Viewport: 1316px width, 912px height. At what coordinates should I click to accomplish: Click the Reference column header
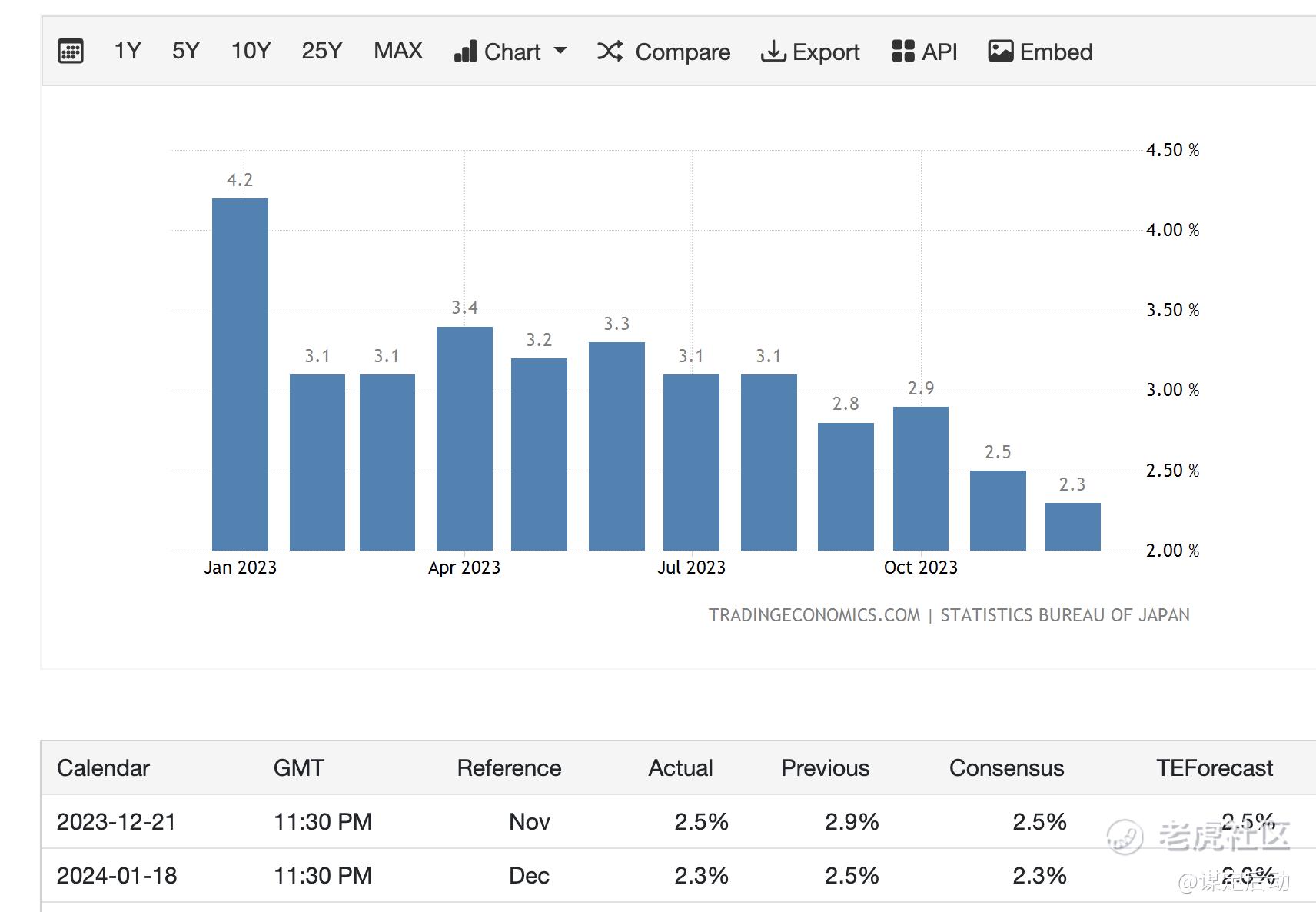tap(509, 767)
